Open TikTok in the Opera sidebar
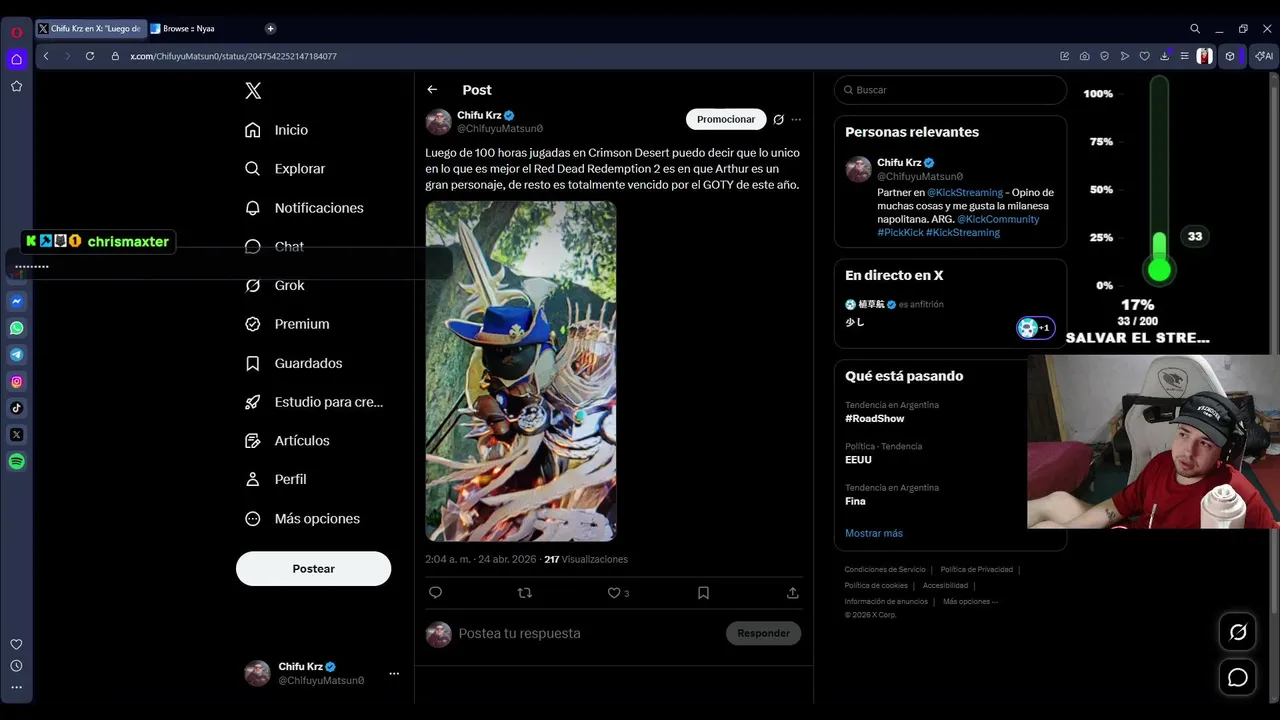Viewport: 1280px width, 720px height. pos(16,408)
